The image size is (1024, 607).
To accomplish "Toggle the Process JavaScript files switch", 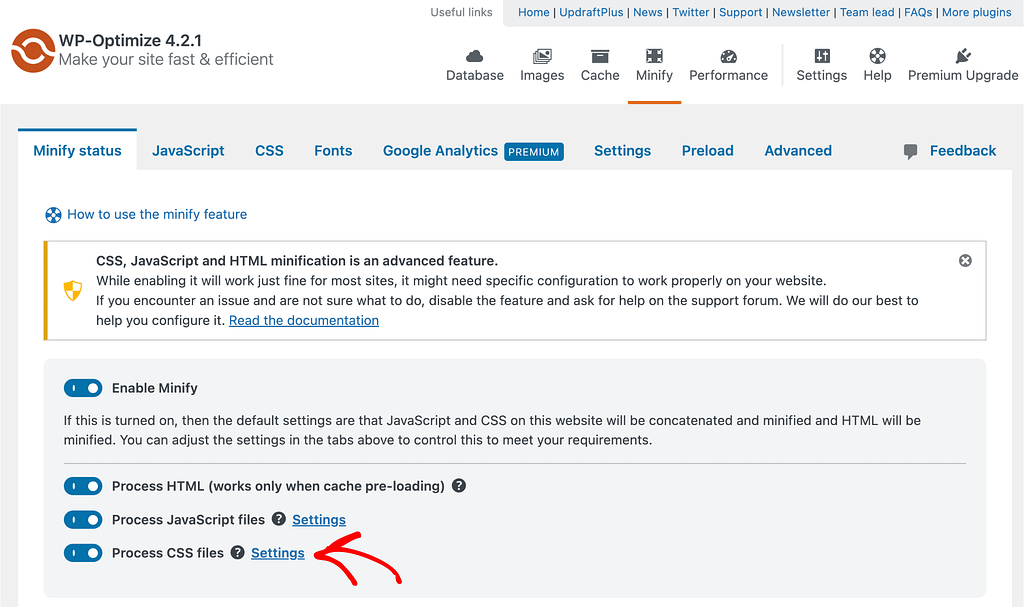I will (x=83, y=519).
